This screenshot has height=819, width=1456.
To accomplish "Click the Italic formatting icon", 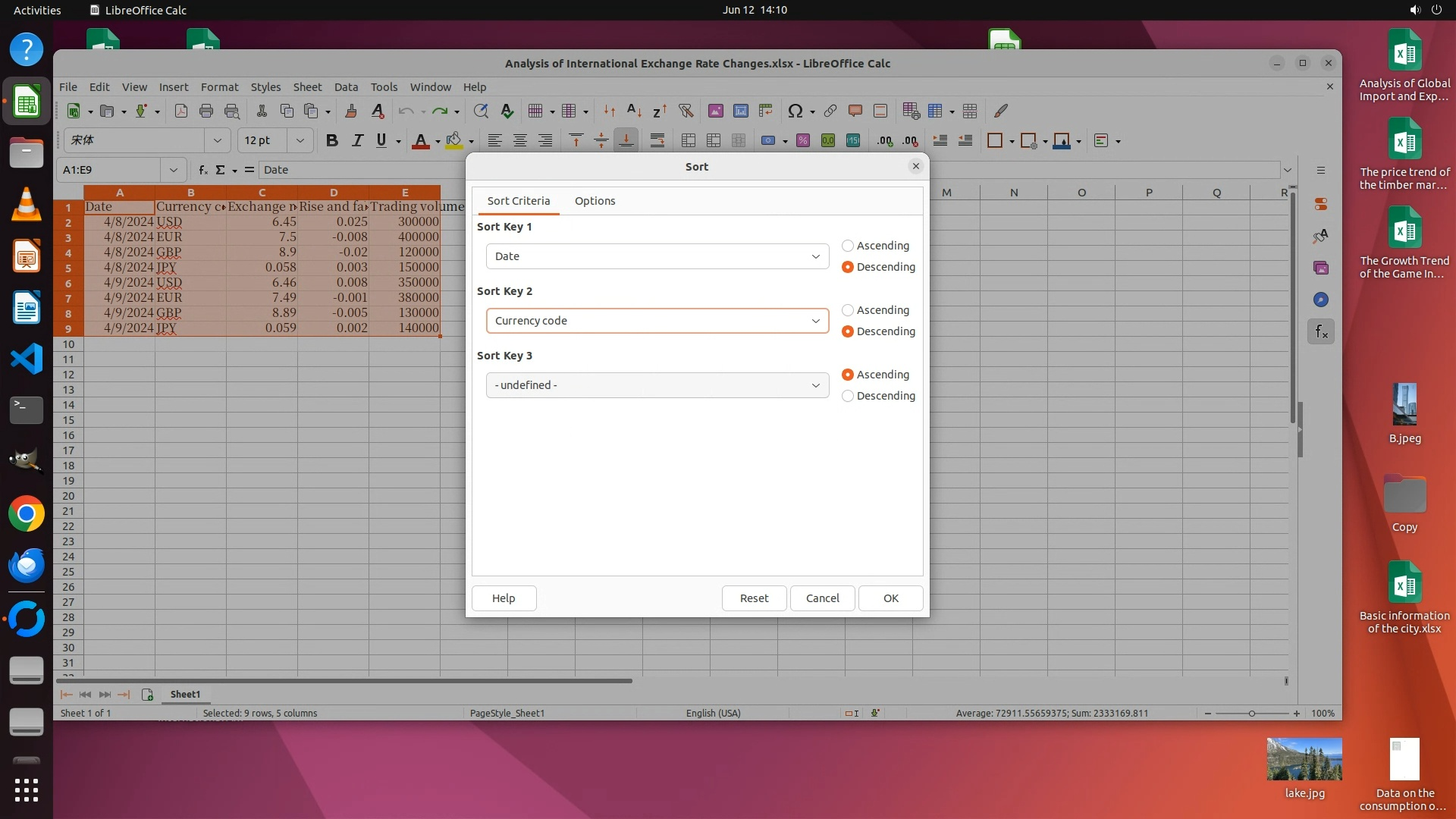I will [357, 140].
